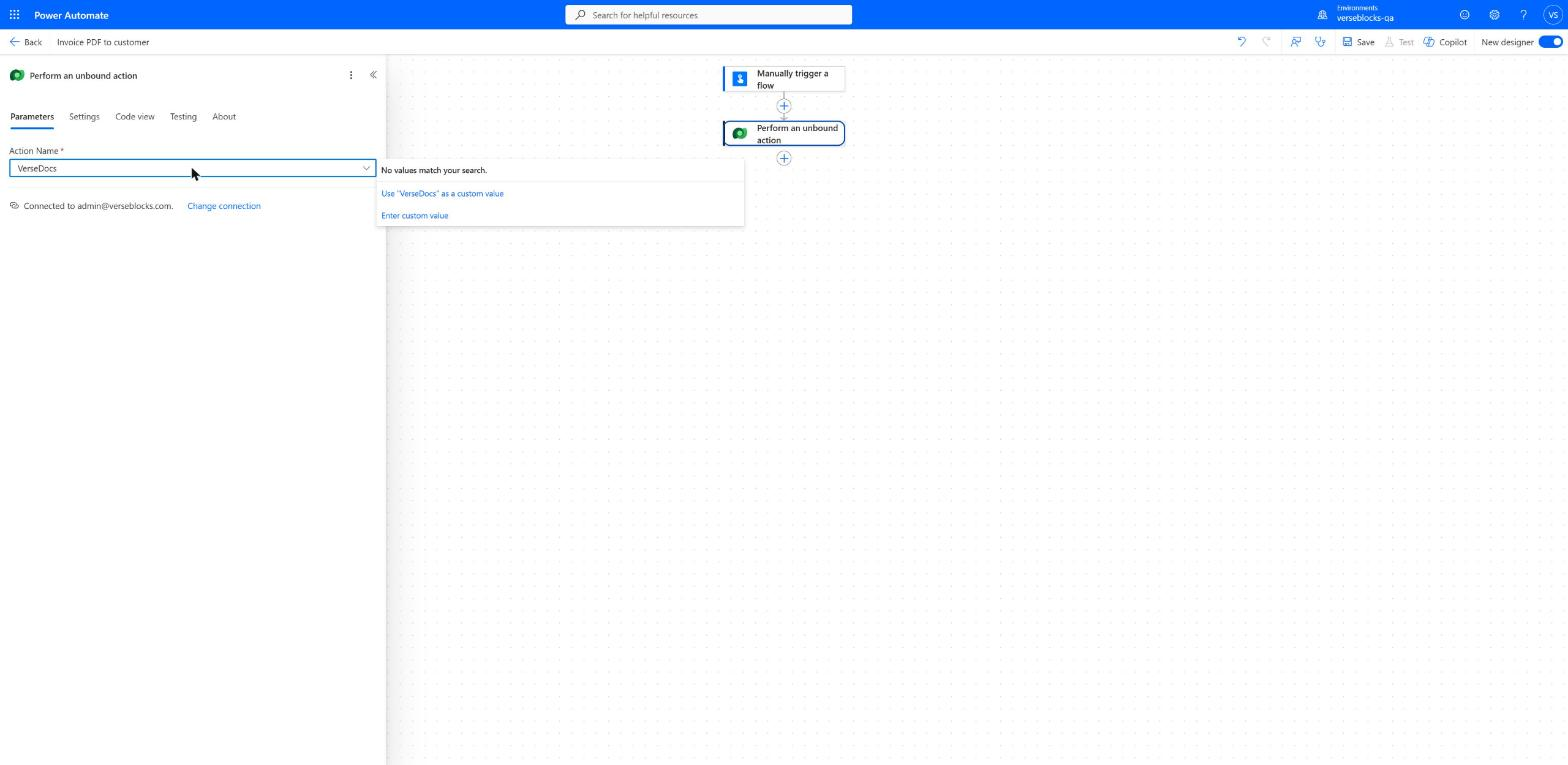Viewport: 1568px width, 765px height.
Task: Click the No values match your search message
Action: click(434, 171)
